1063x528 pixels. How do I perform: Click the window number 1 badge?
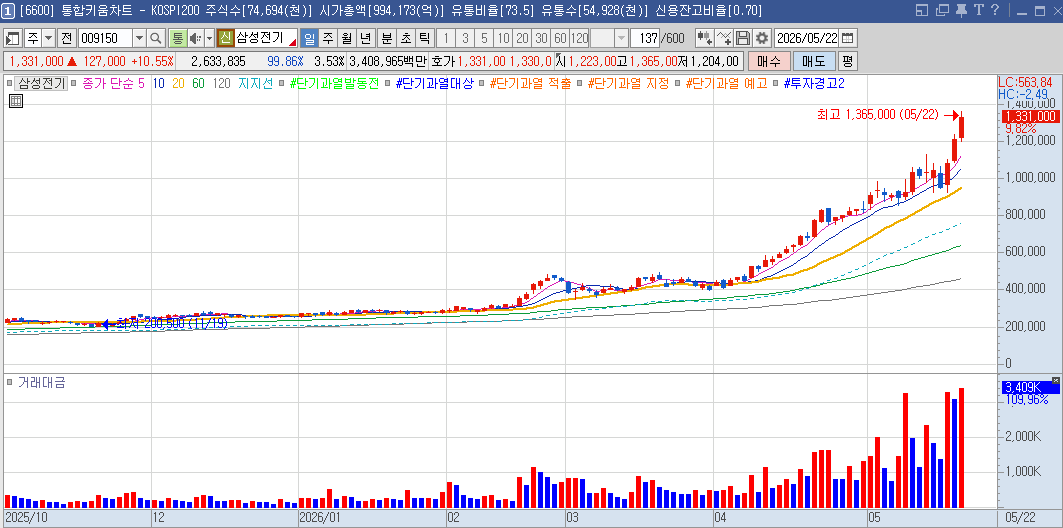7,10
